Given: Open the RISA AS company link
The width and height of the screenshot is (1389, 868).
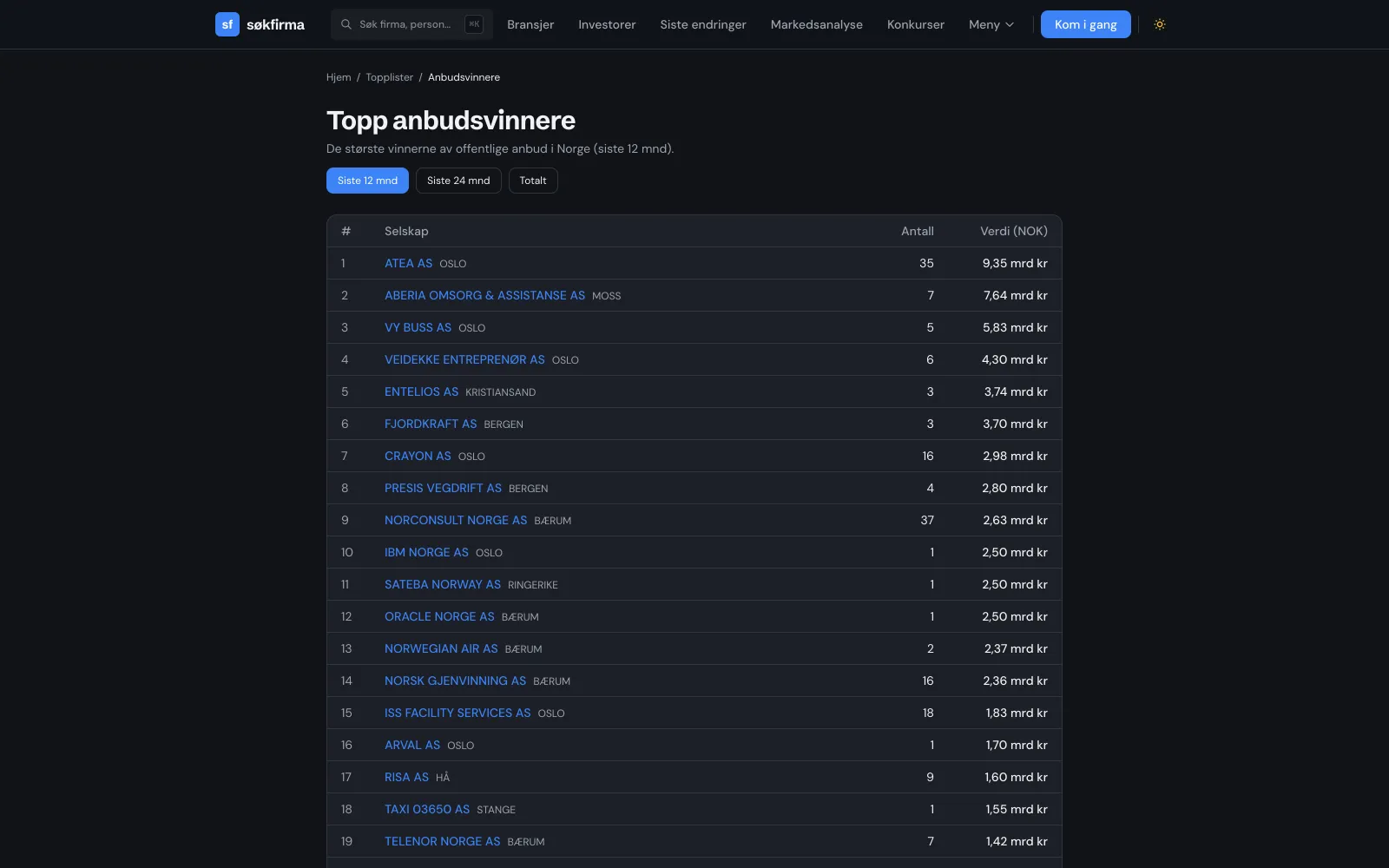Looking at the screenshot, I should coord(406,777).
